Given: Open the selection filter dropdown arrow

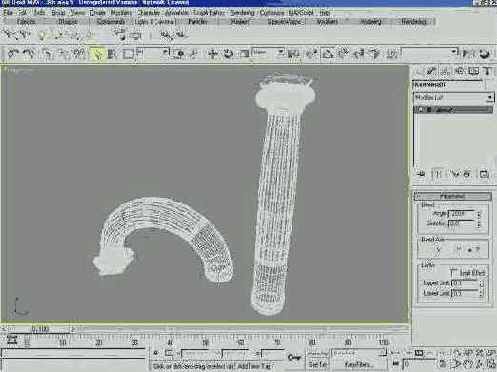Looking at the screenshot, I should click(165, 52).
